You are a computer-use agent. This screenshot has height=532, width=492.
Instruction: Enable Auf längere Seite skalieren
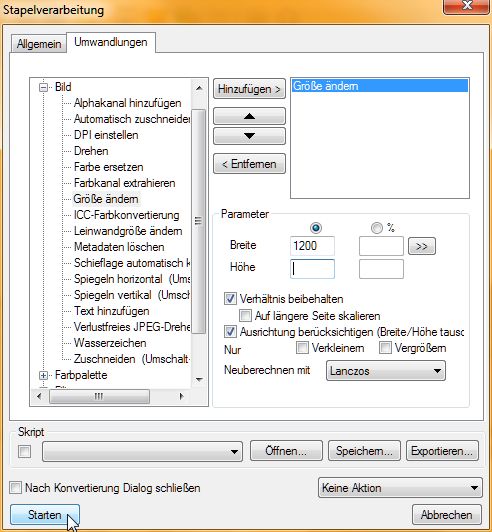(x=245, y=316)
